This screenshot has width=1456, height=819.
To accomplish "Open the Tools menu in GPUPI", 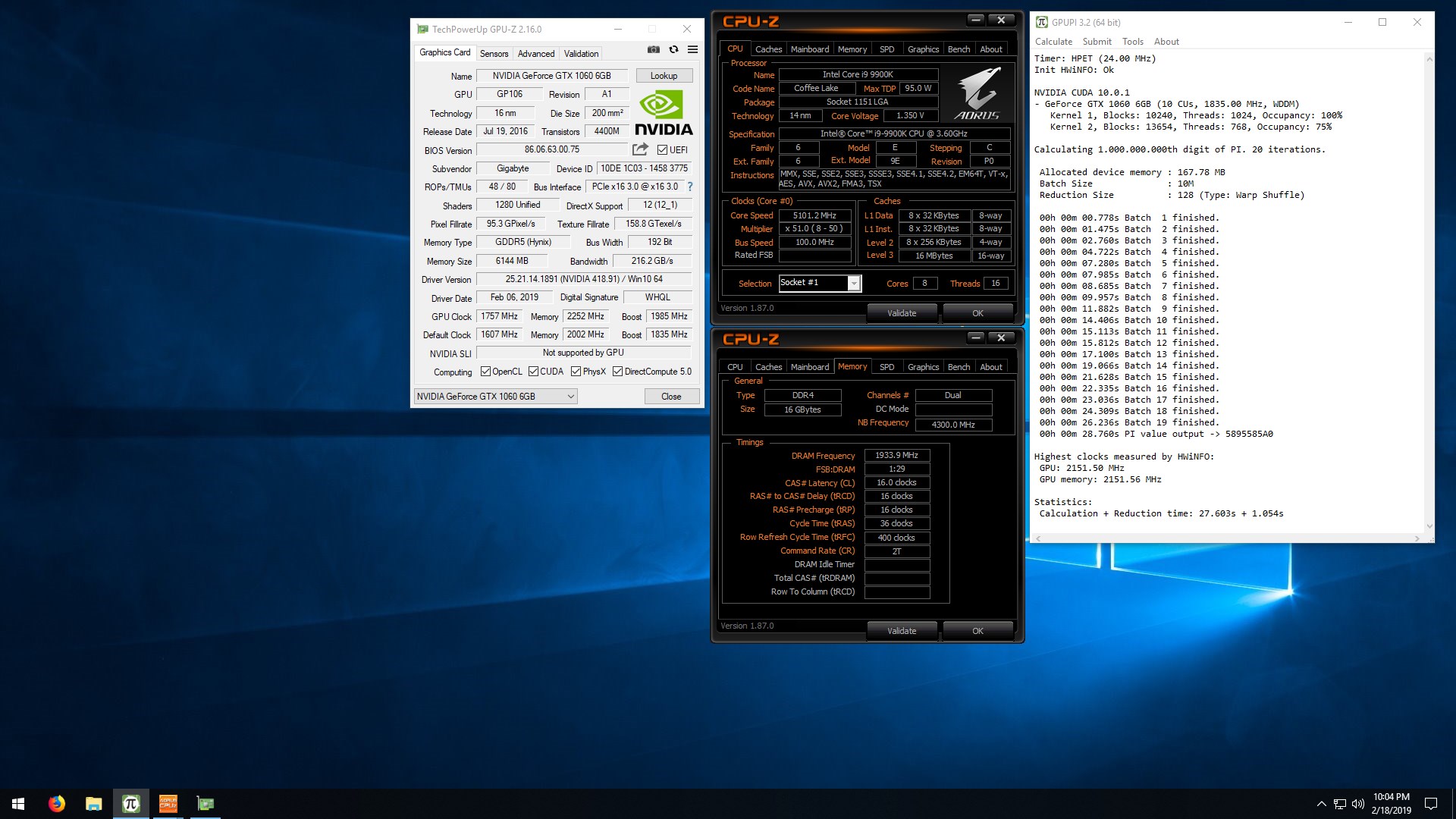I will (1132, 42).
